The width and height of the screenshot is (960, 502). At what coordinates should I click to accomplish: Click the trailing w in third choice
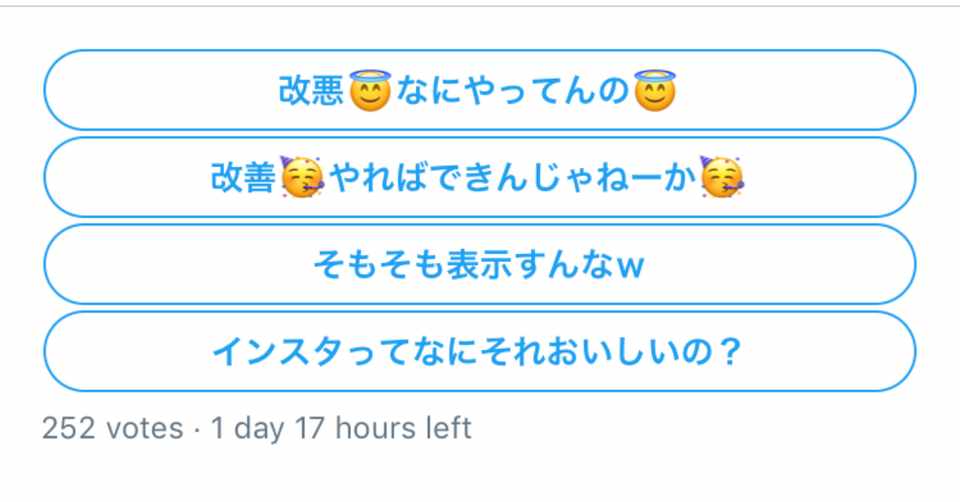[630, 267]
